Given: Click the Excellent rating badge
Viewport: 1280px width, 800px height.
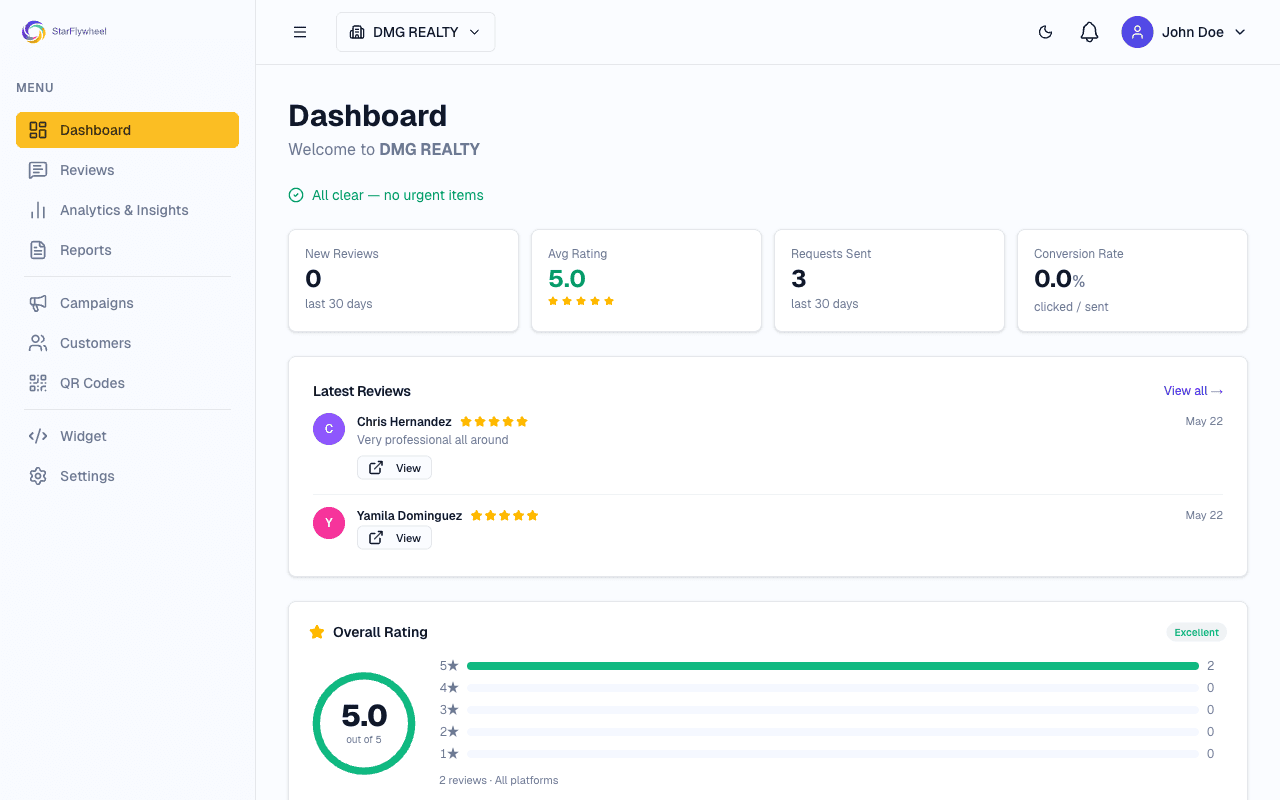Looking at the screenshot, I should pyautogui.click(x=1196, y=632).
